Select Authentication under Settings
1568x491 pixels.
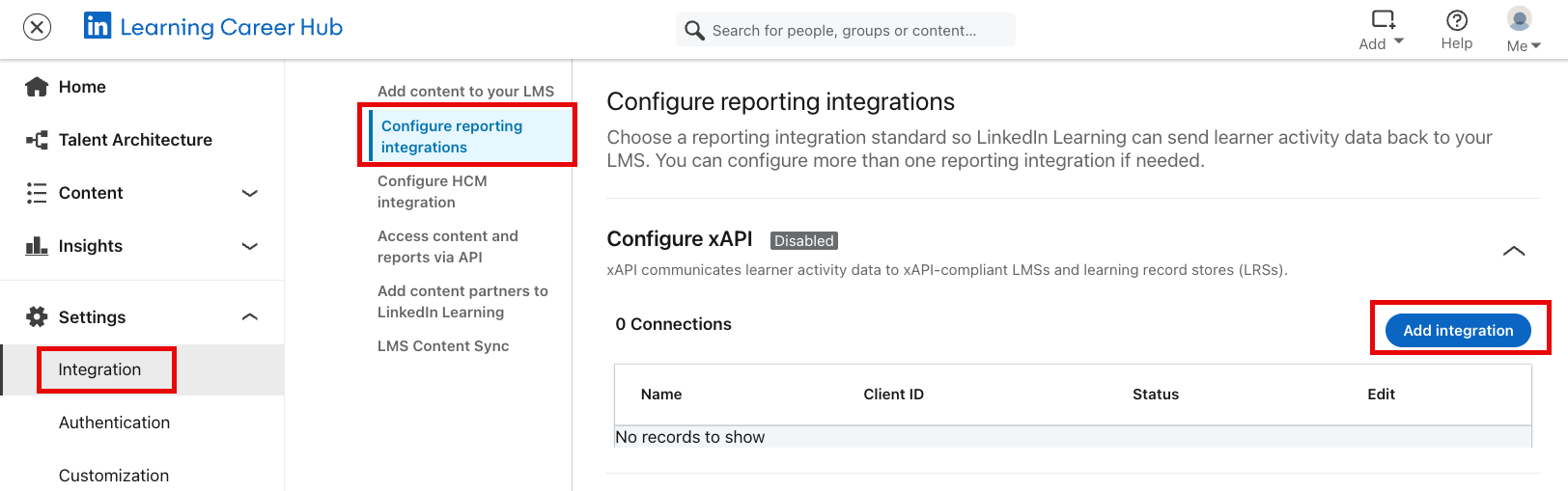click(114, 423)
